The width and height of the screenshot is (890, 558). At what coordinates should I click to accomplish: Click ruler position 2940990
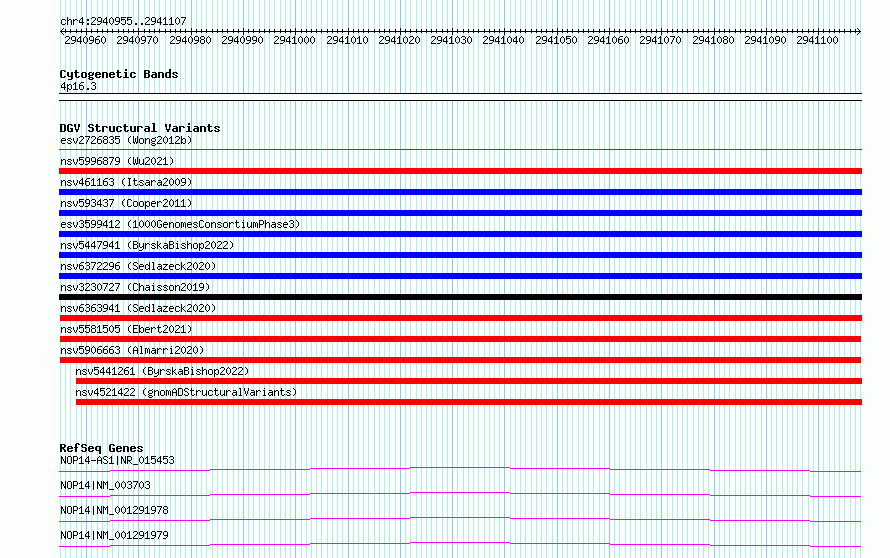[x=242, y=40]
